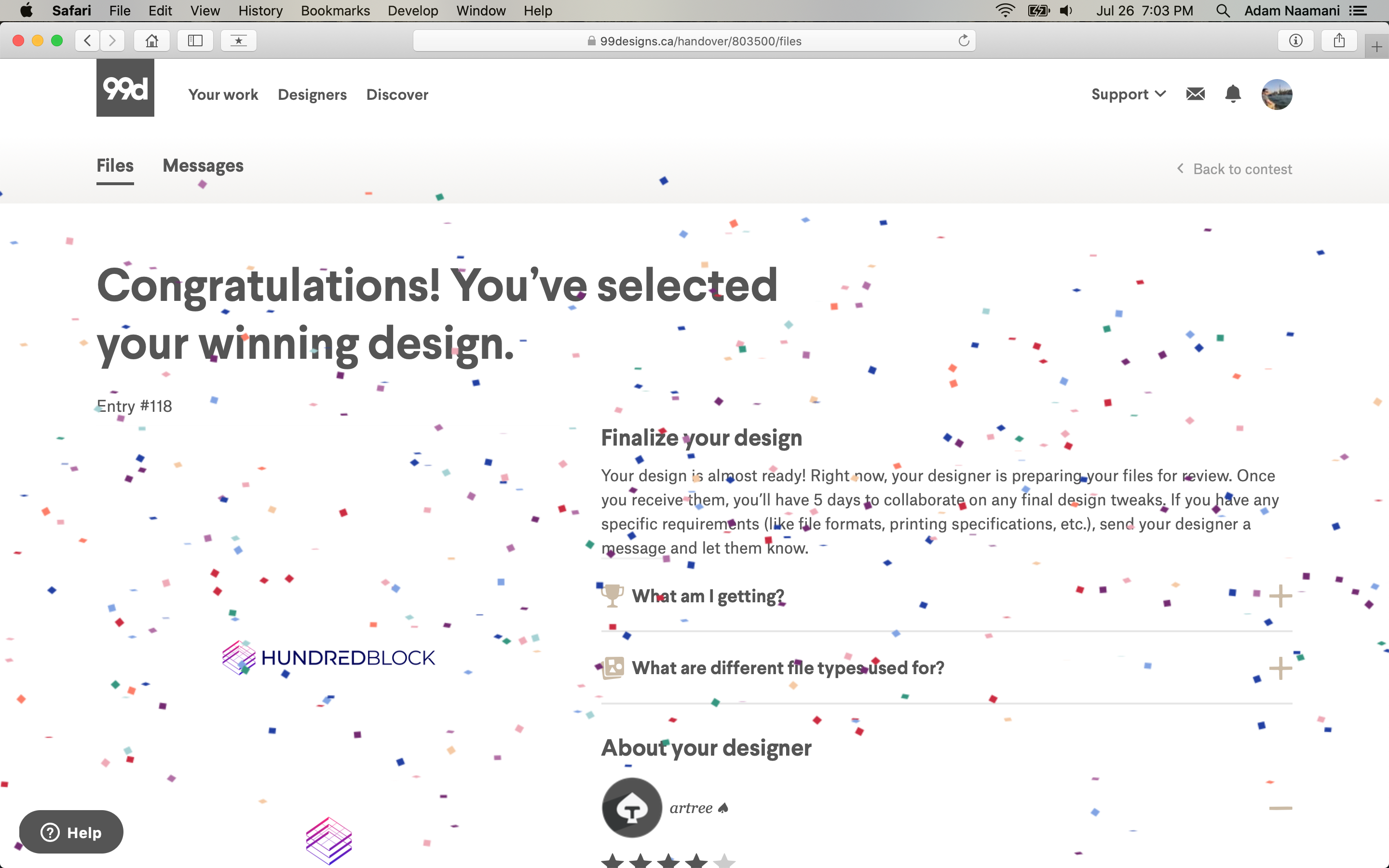This screenshot has width=1389, height=868.
Task: Toggle the Safari sidebar button
Action: 195,41
